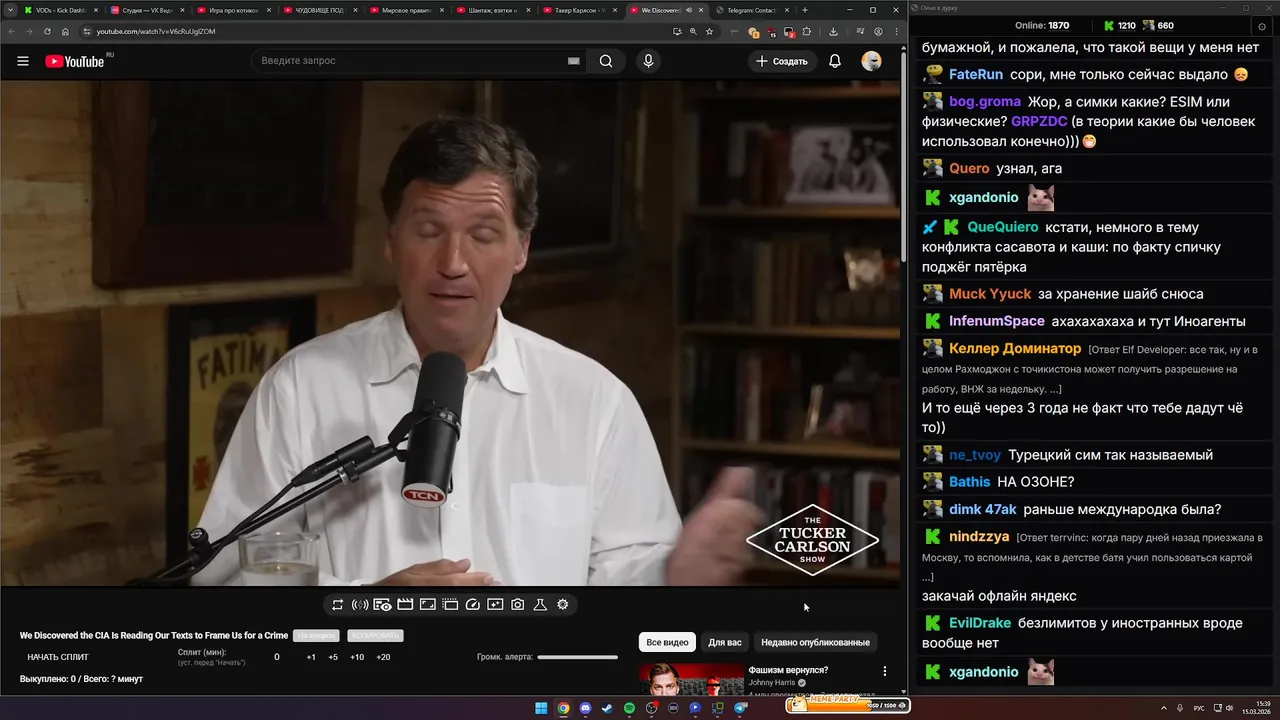1280x720 pixels.
Task: Select the Все видео filter chip
Action: (667, 642)
